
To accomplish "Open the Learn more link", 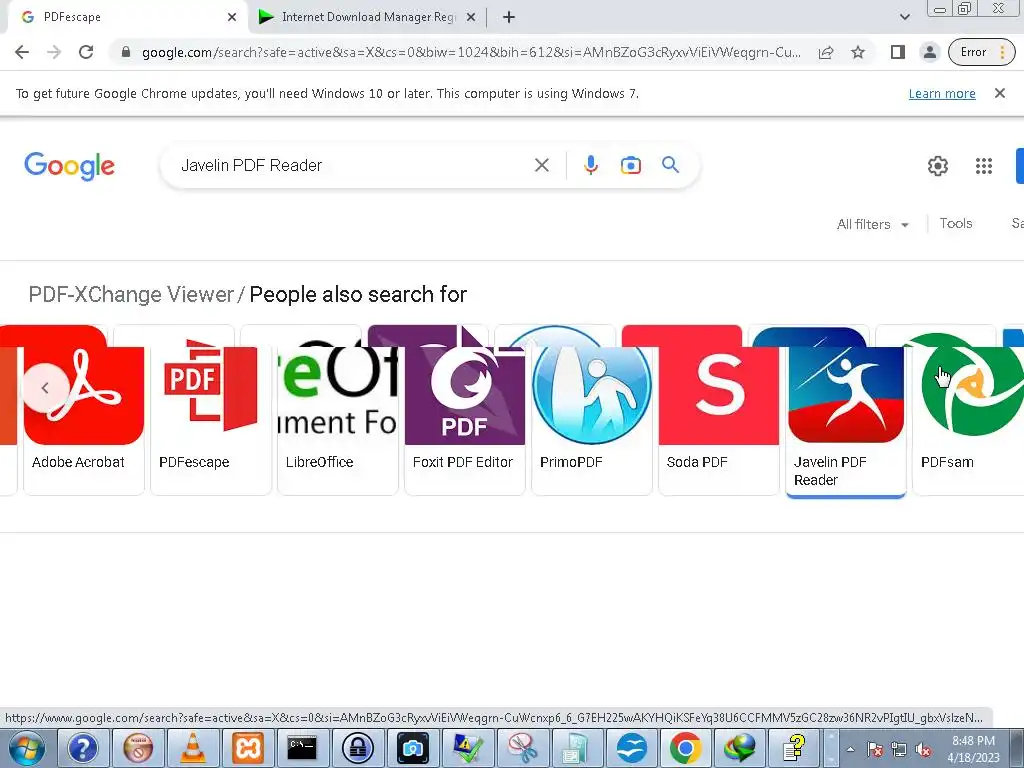I will point(942,93).
